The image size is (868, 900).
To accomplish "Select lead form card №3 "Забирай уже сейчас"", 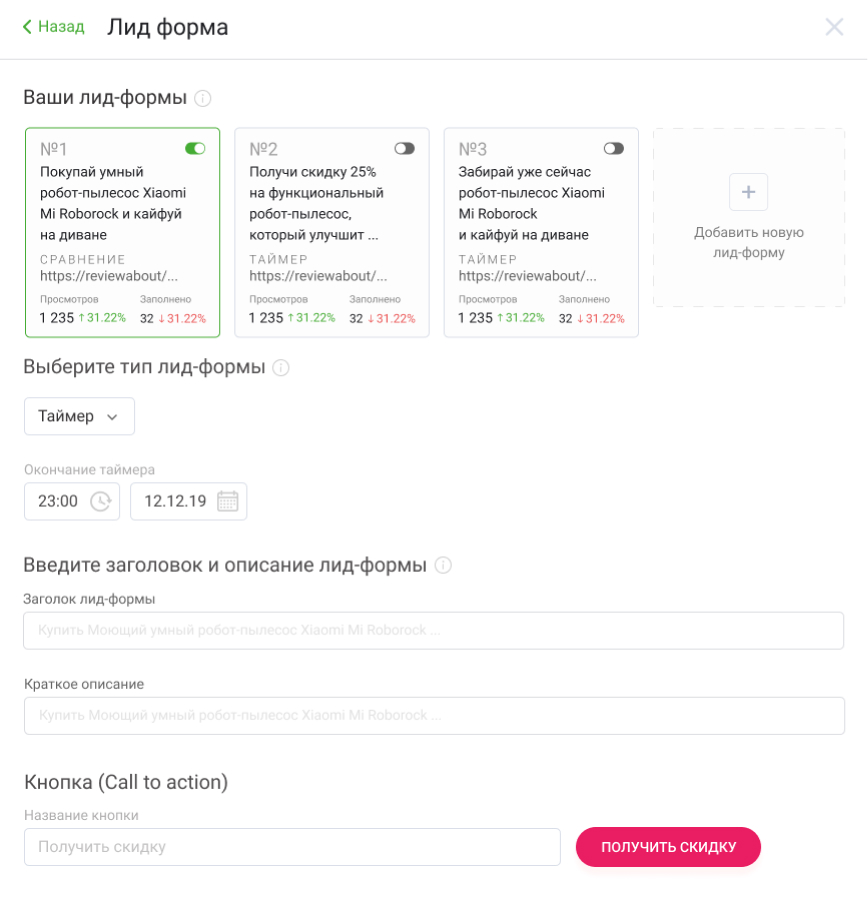I will click(540, 232).
